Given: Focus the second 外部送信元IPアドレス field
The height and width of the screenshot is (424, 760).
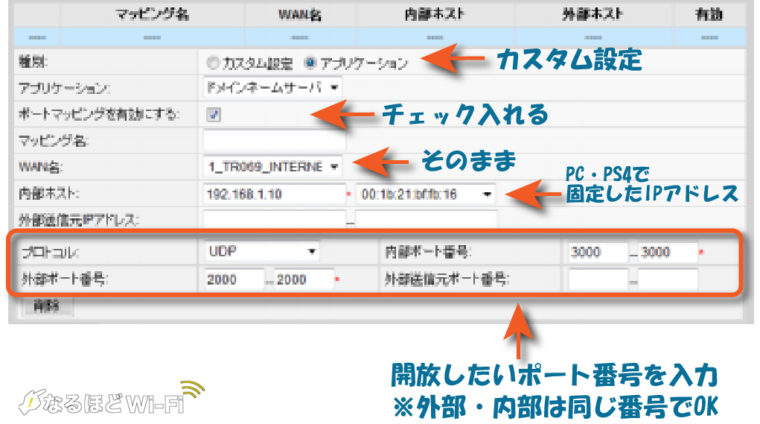Looking at the screenshot, I should [x=427, y=219].
